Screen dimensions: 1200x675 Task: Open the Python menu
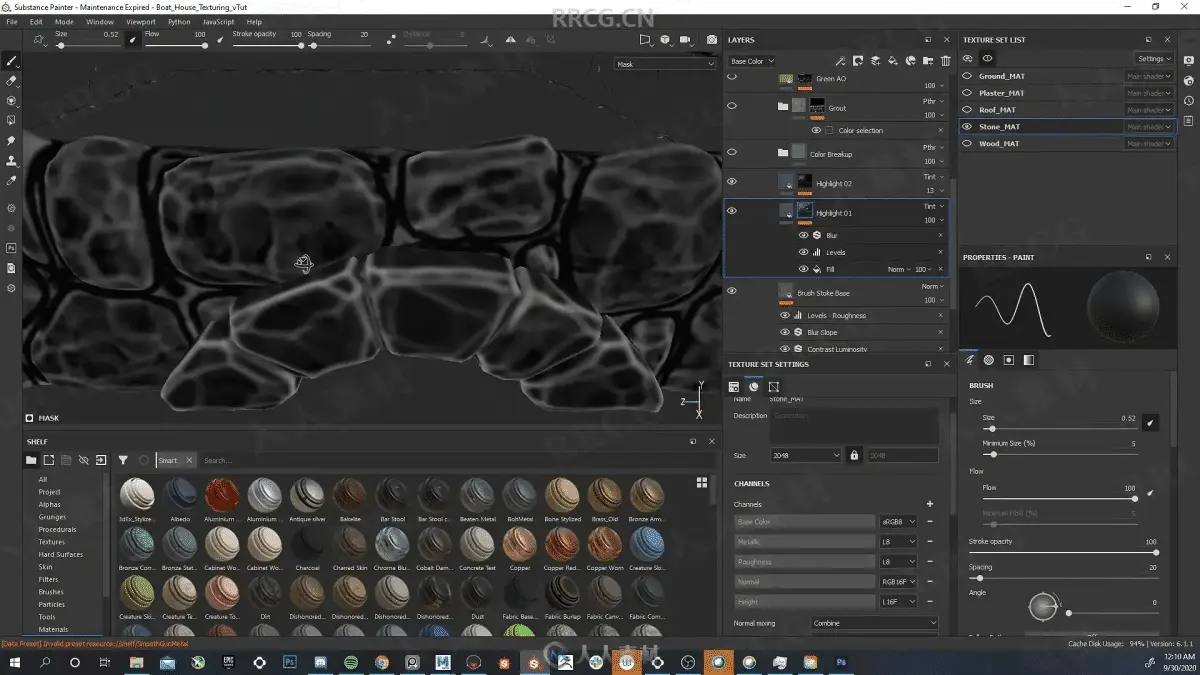pyautogui.click(x=179, y=21)
